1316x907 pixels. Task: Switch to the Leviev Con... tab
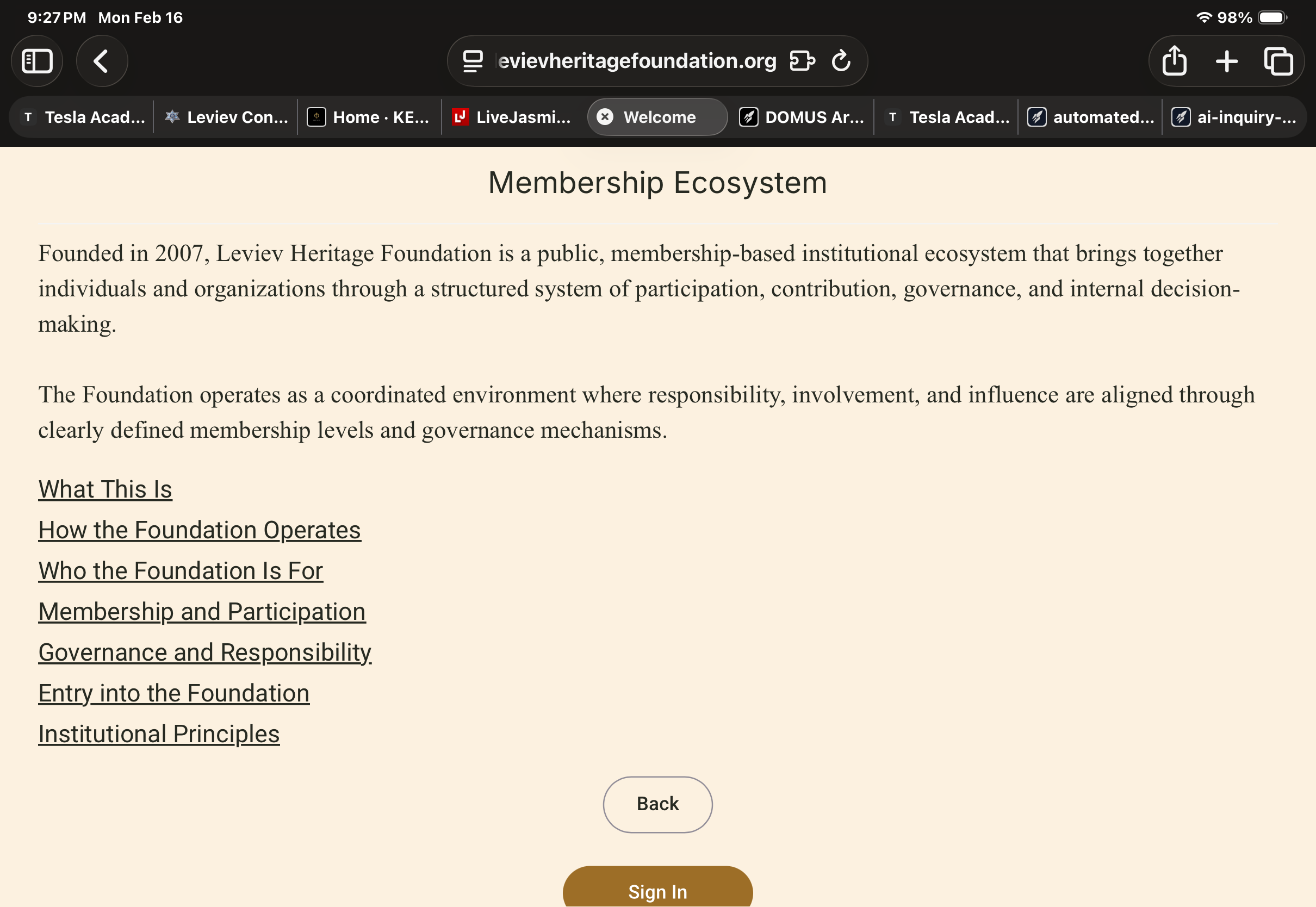tap(226, 117)
